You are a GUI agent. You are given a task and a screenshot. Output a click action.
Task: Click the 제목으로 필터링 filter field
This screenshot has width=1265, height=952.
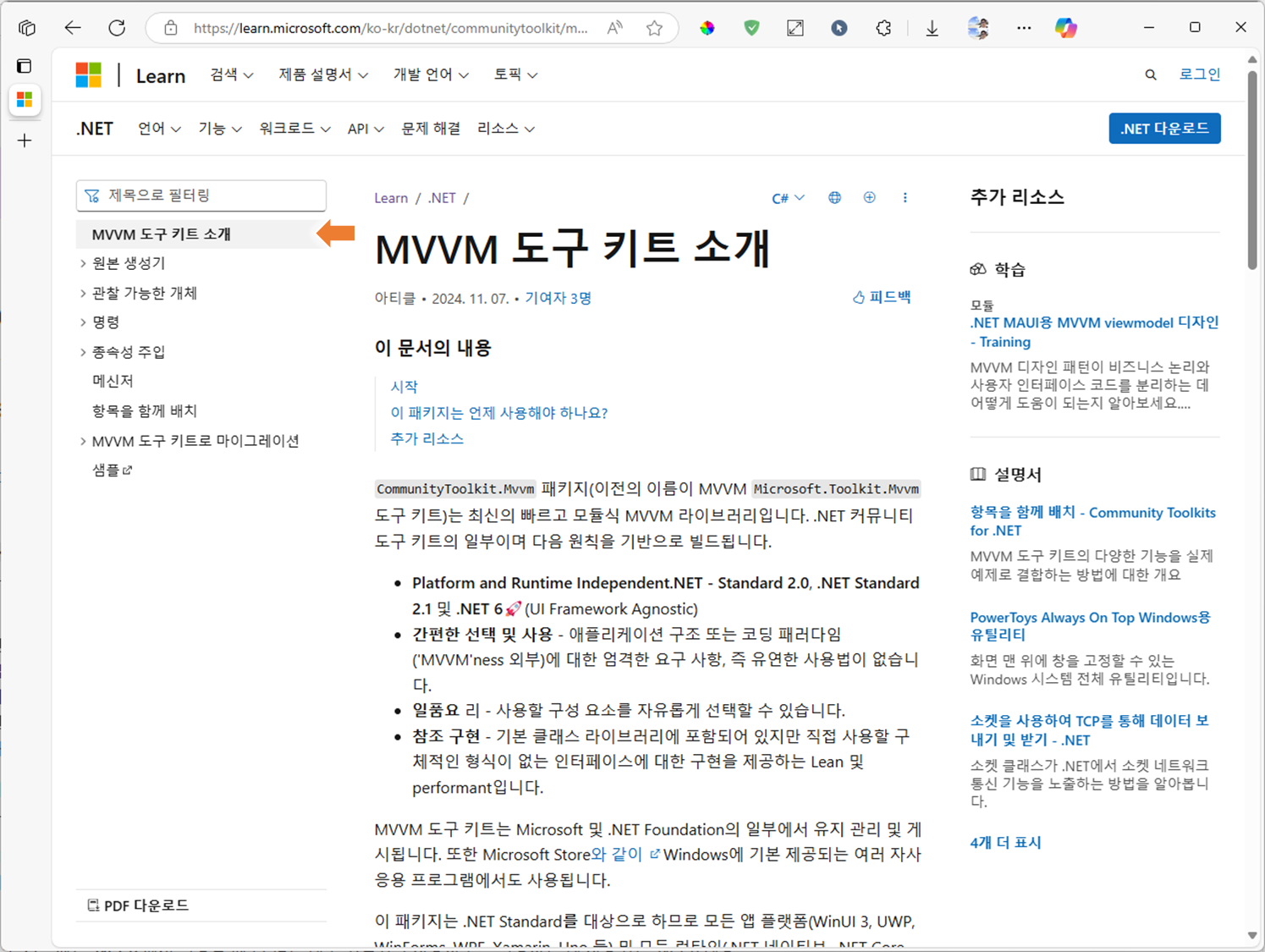coord(201,195)
